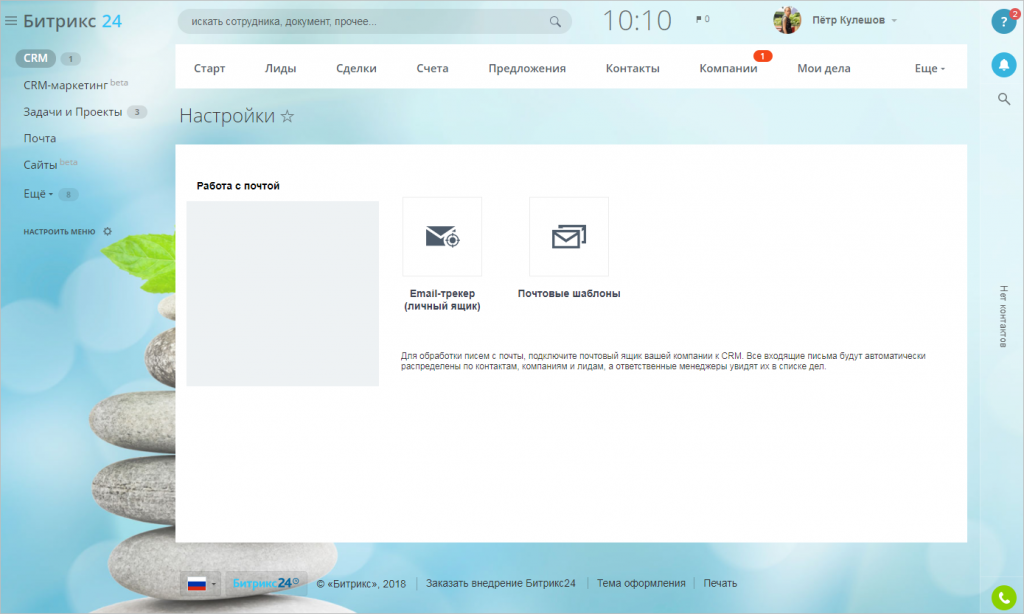Expand the Пётр Кулешов user menu arrow
1024x614 pixels.
(894, 21)
